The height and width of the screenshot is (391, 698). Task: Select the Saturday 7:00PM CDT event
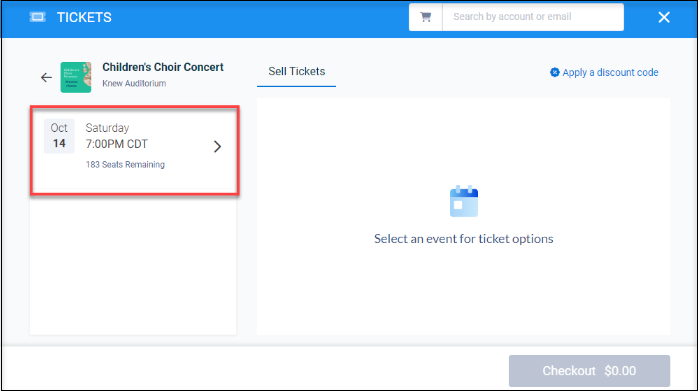pyautogui.click(x=134, y=150)
